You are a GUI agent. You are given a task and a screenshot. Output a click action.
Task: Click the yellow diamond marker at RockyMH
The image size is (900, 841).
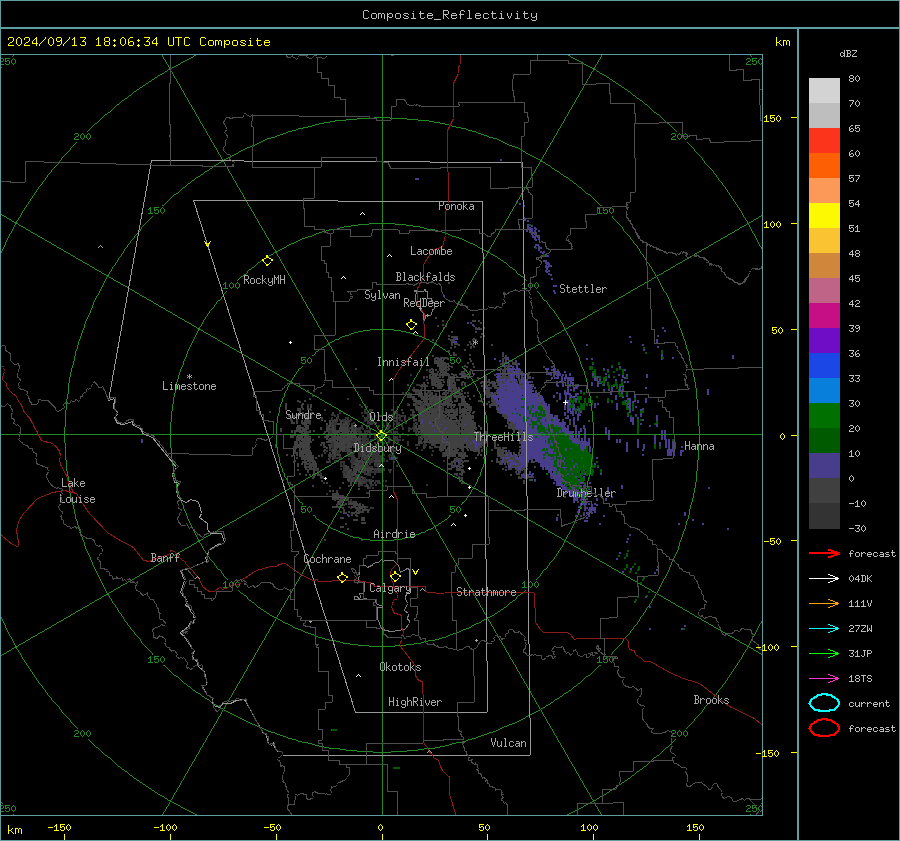[x=267, y=261]
